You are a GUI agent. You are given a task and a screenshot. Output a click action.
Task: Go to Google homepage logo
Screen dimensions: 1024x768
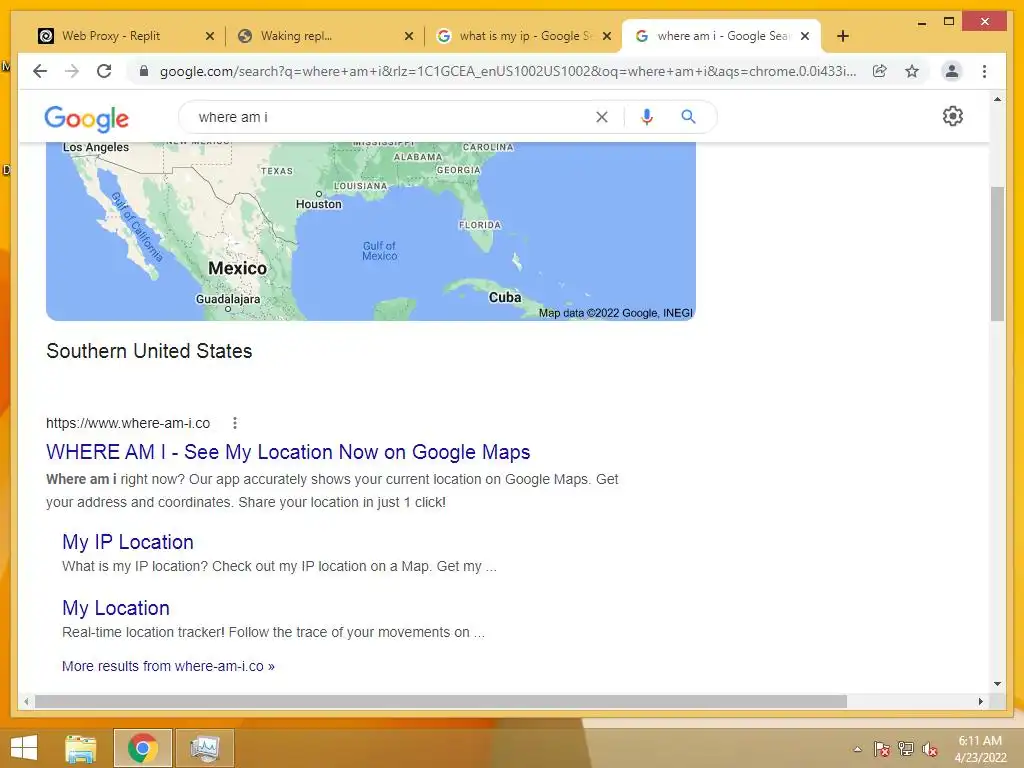tap(86, 118)
